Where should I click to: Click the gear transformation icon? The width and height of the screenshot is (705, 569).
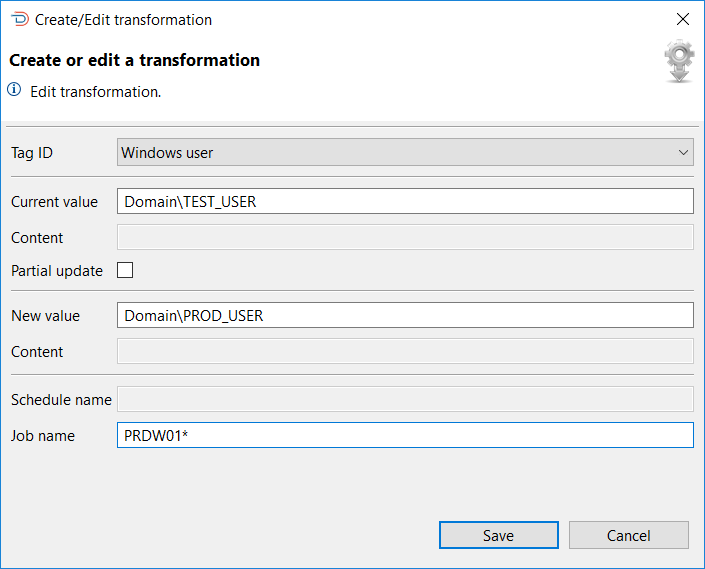tap(679, 61)
